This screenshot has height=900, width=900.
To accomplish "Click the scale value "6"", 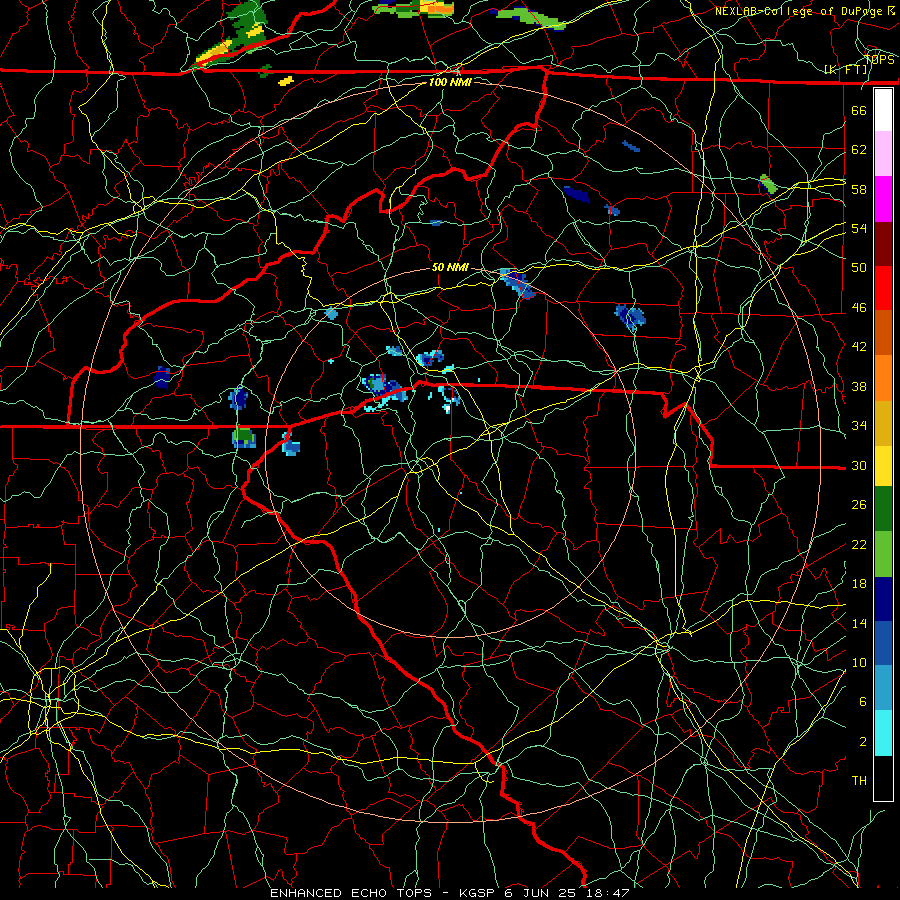I will click(x=863, y=702).
